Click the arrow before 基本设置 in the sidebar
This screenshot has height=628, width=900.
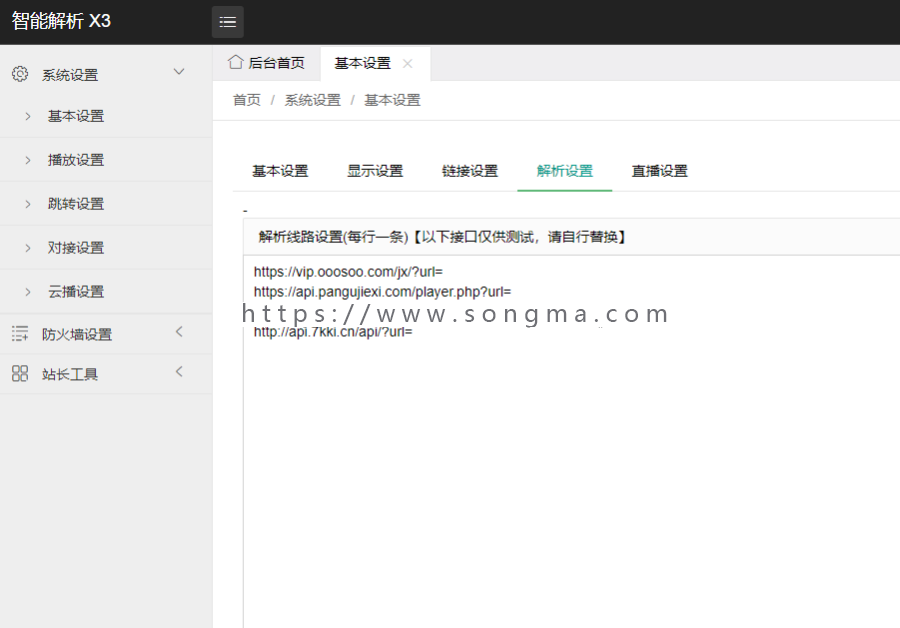(28, 117)
